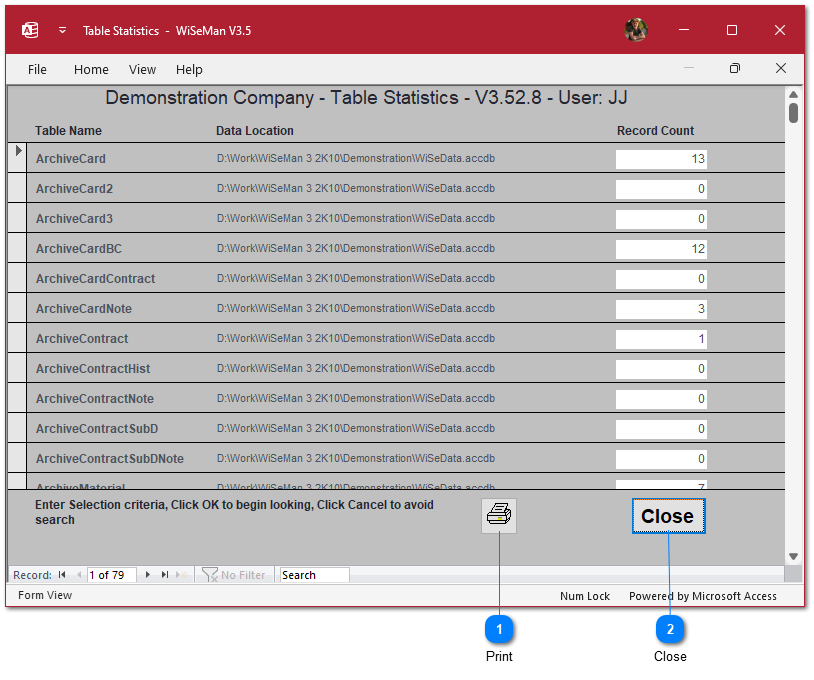
Task: Restore the inner form window
Action: [735, 69]
